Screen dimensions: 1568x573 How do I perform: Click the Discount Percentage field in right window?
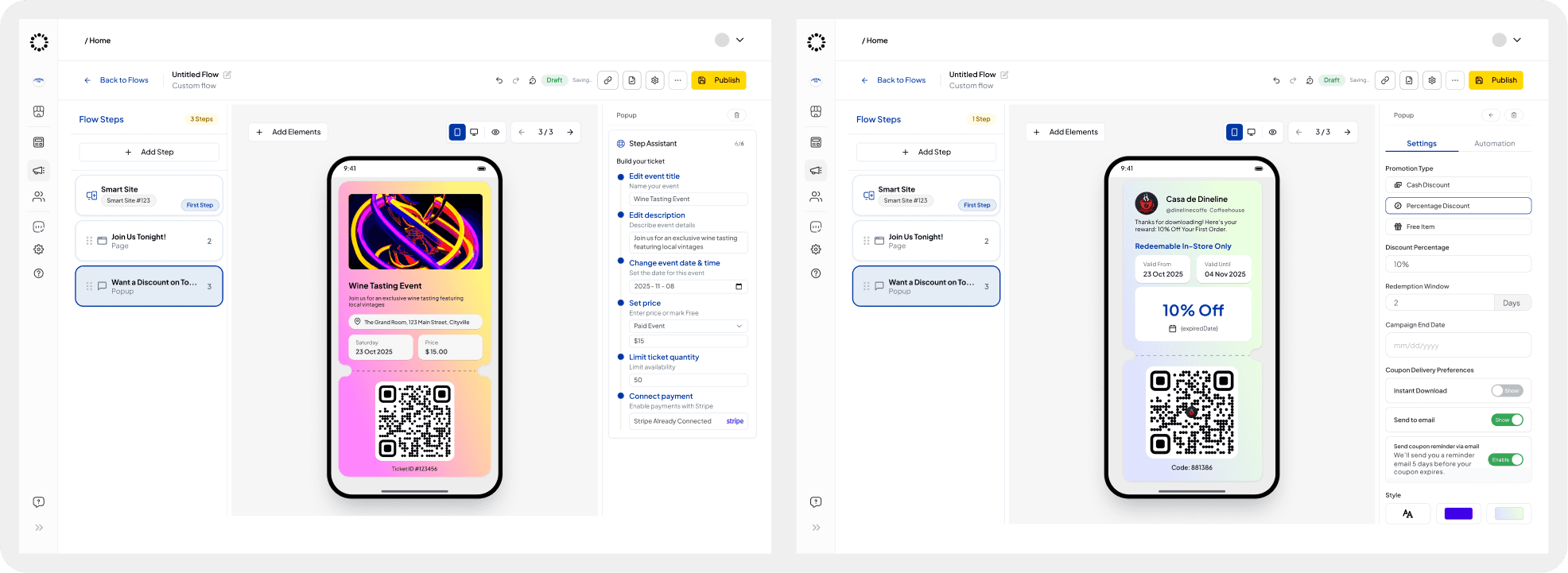(x=1458, y=265)
